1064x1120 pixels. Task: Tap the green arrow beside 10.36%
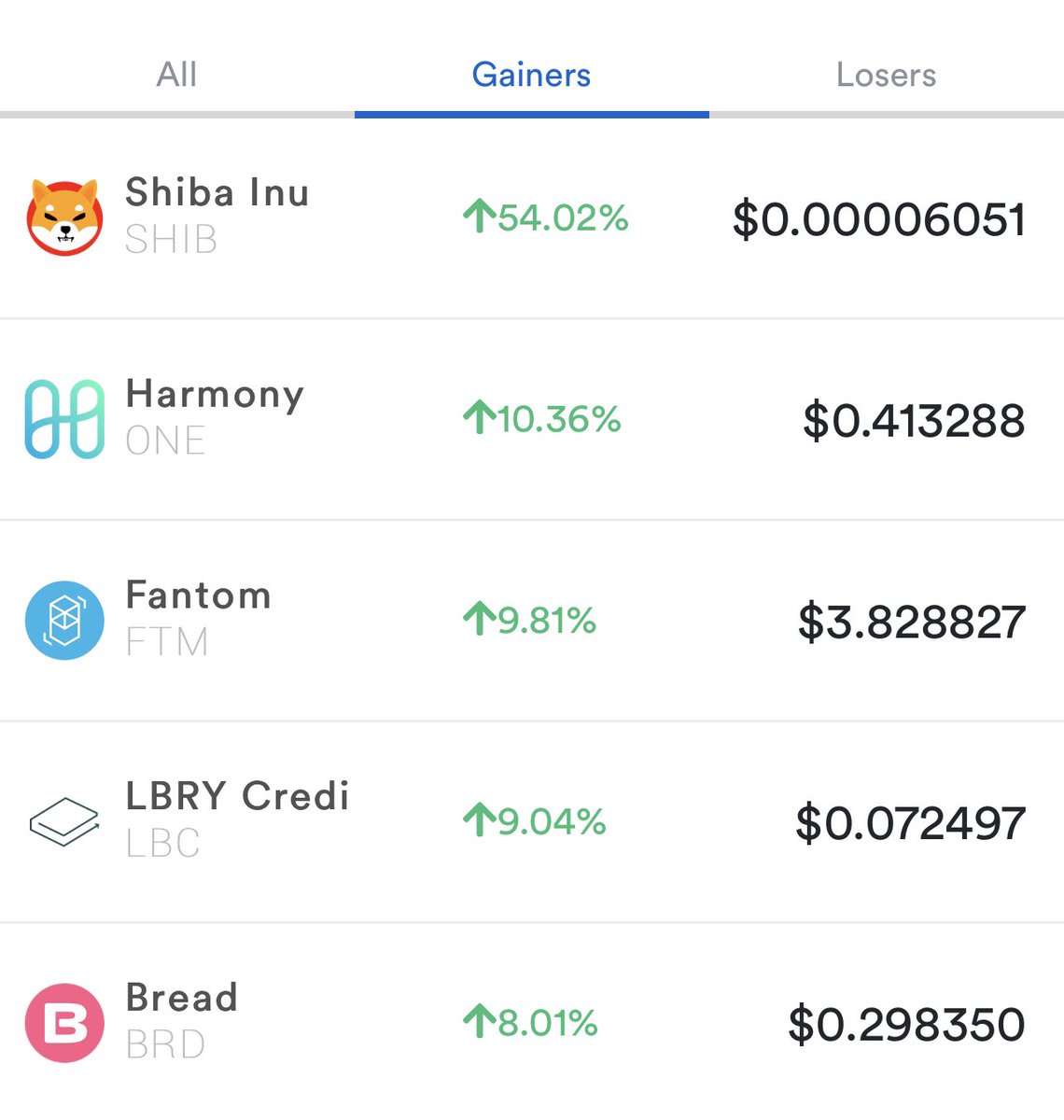[479, 417]
